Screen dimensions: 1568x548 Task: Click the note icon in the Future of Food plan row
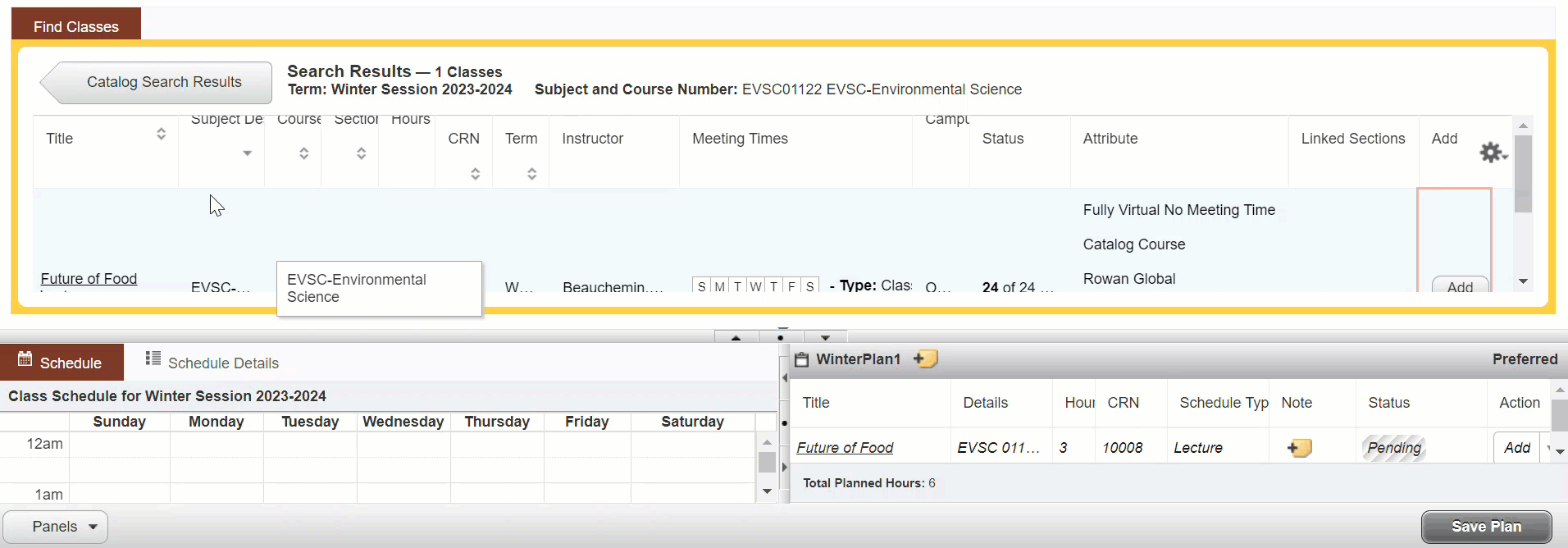pos(1300,448)
